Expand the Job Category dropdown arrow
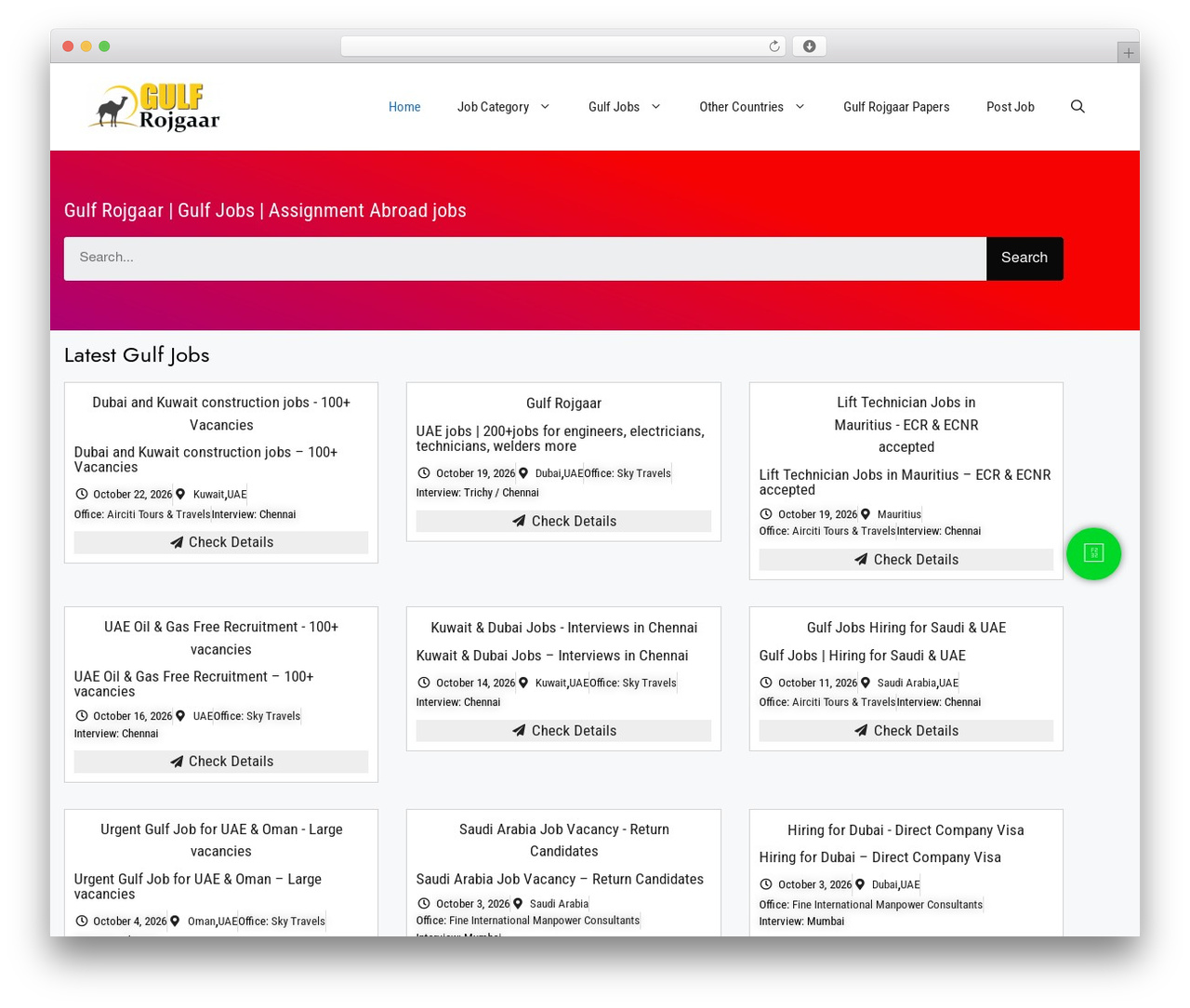The width and height of the screenshot is (1190, 1008). coord(545,107)
